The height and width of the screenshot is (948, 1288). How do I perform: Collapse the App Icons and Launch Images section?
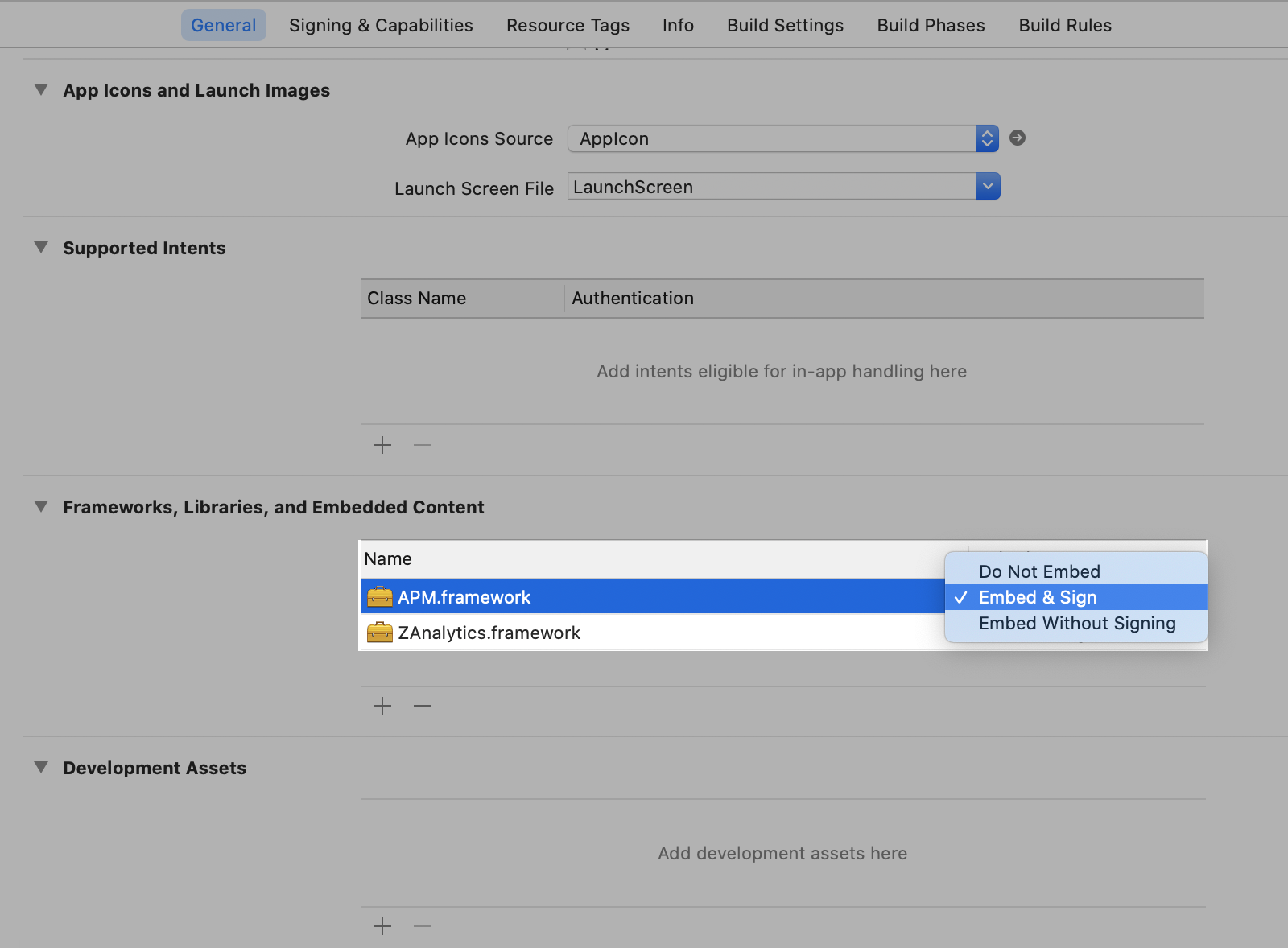pos(41,90)
